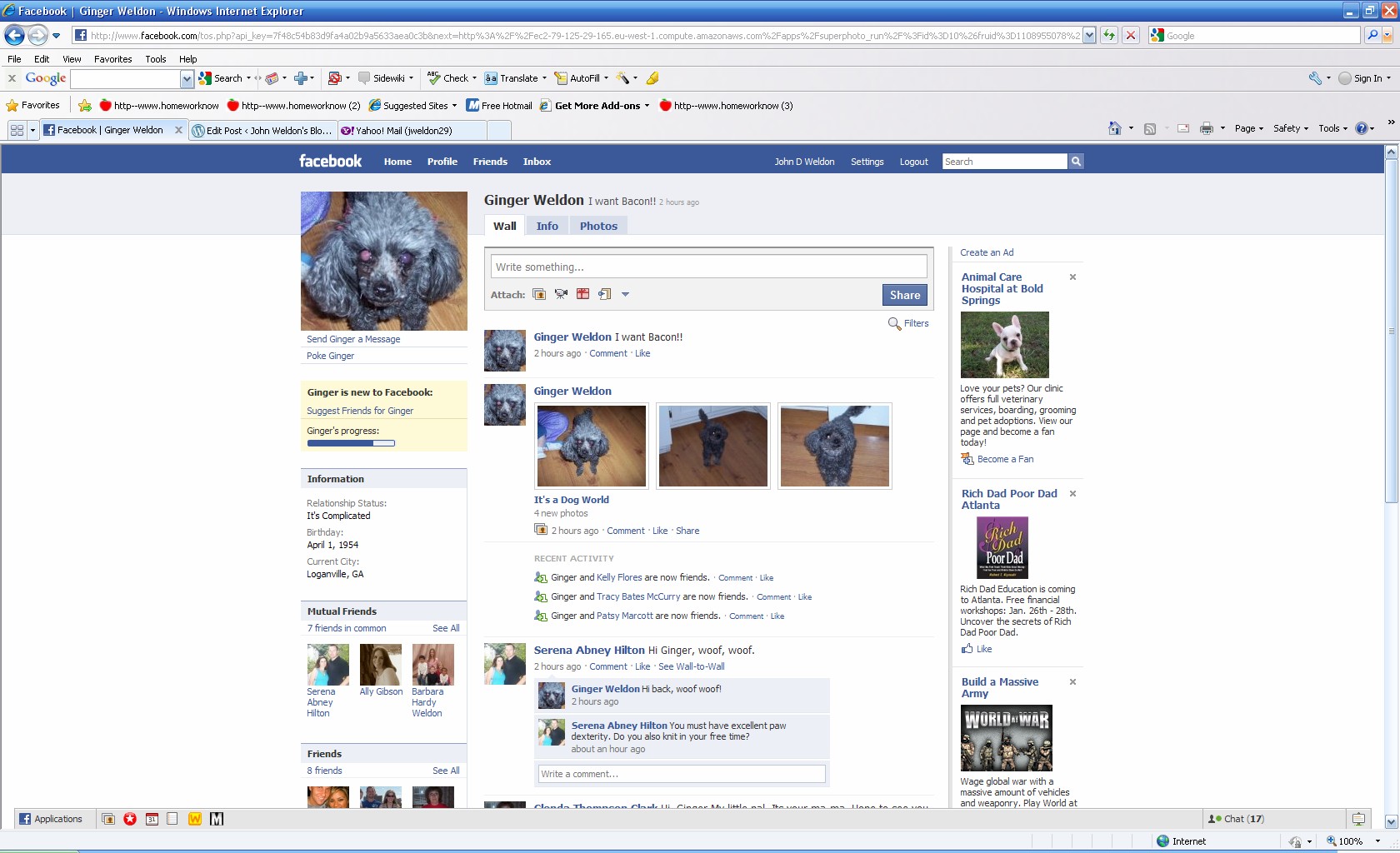The image size is (1400, 853).
Task: Click the IE stop button
Action: pos(1131,35)
